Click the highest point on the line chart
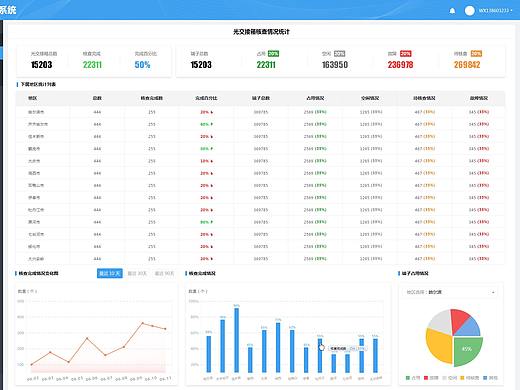The image size is (520, 390). click(143, 323)
